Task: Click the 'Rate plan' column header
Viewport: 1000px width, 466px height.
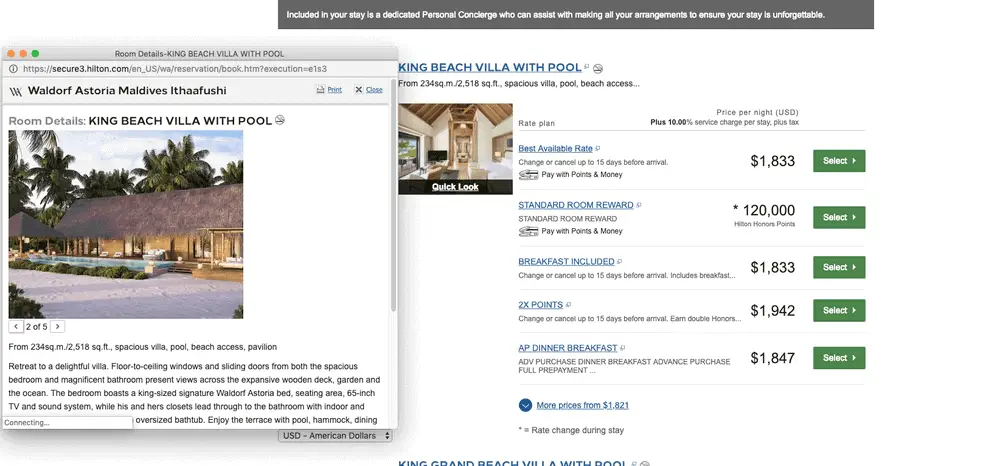Action: click(x=536, y=124)
